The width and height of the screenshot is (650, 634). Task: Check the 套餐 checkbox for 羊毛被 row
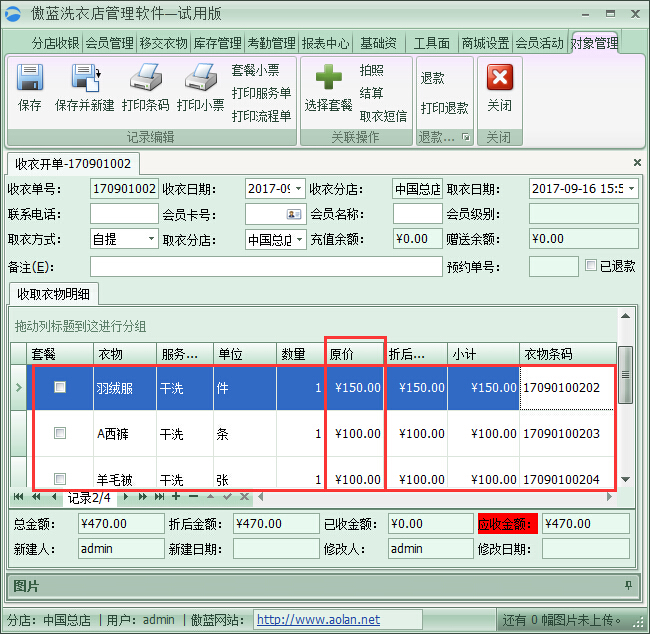pyautogui.click(x=60, y=479)
